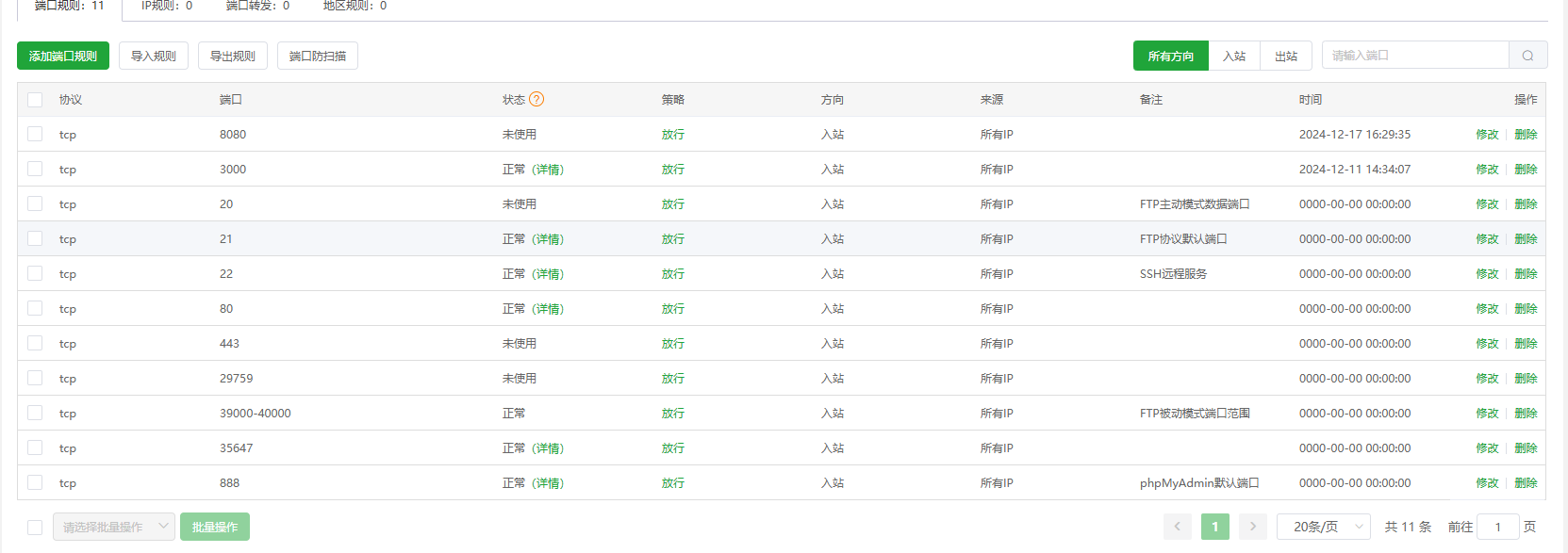Switch to the IP规则 tab
The width and height of the screenshot is (1568, 553).
(167, 7)
